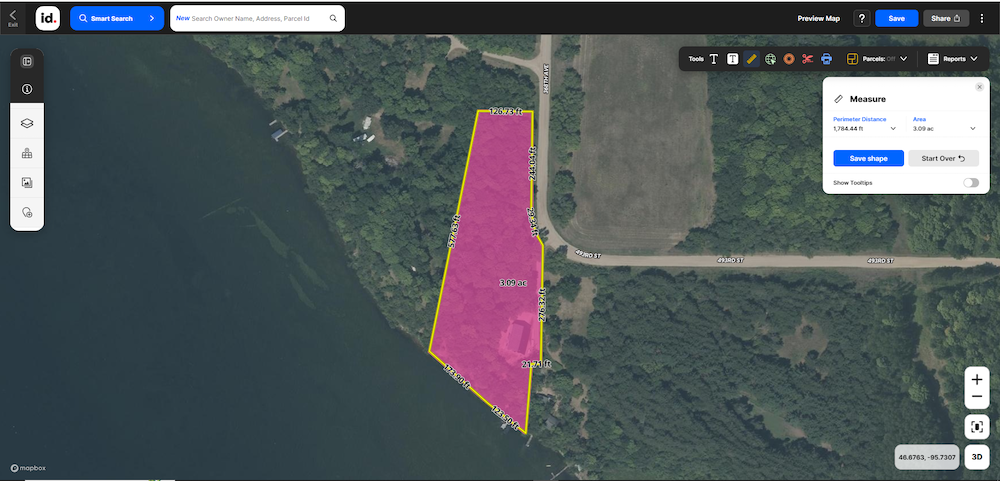Select the red scissors tool
The width and height of the screenshot is (1000, 481).
[807, 59]
